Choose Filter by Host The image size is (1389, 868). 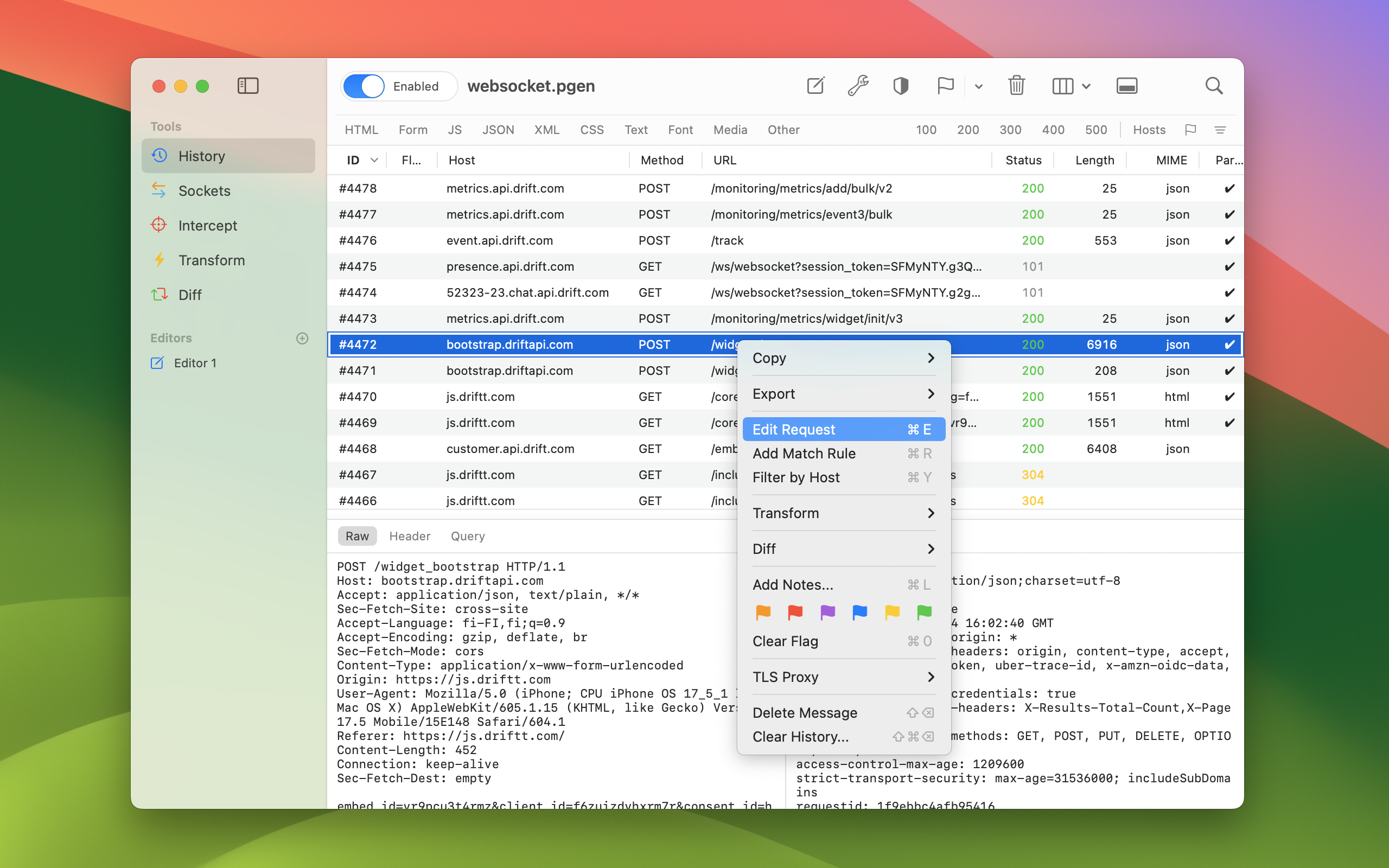(844, 477)
